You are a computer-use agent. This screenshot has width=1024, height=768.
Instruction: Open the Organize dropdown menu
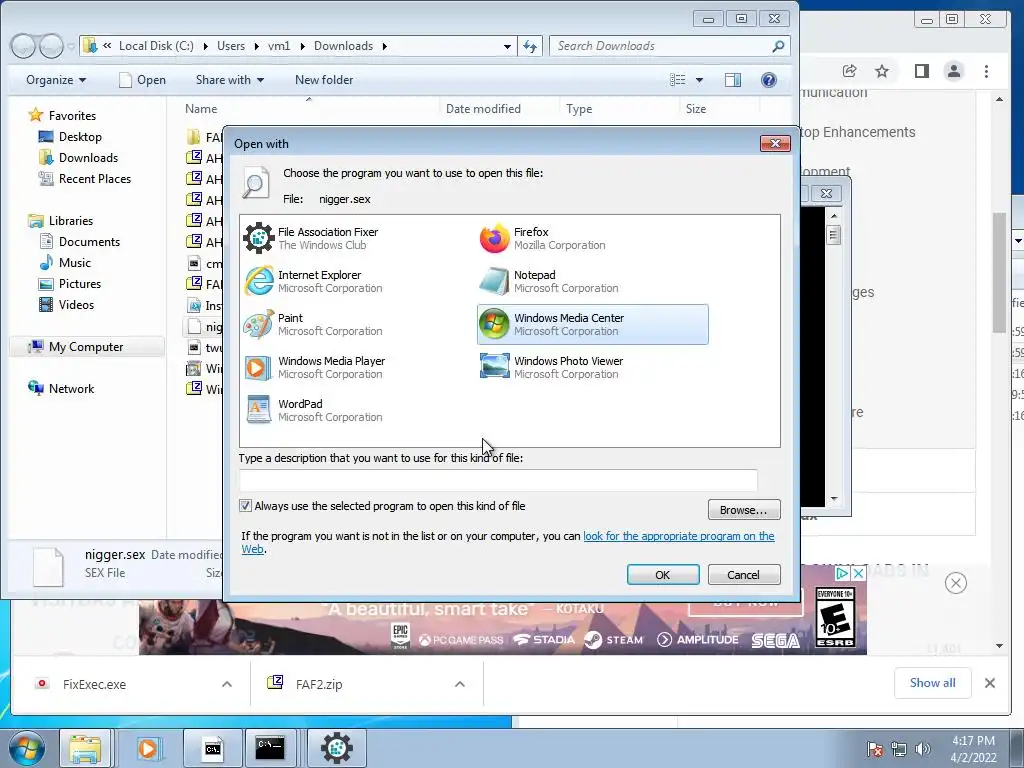point(56,80)
